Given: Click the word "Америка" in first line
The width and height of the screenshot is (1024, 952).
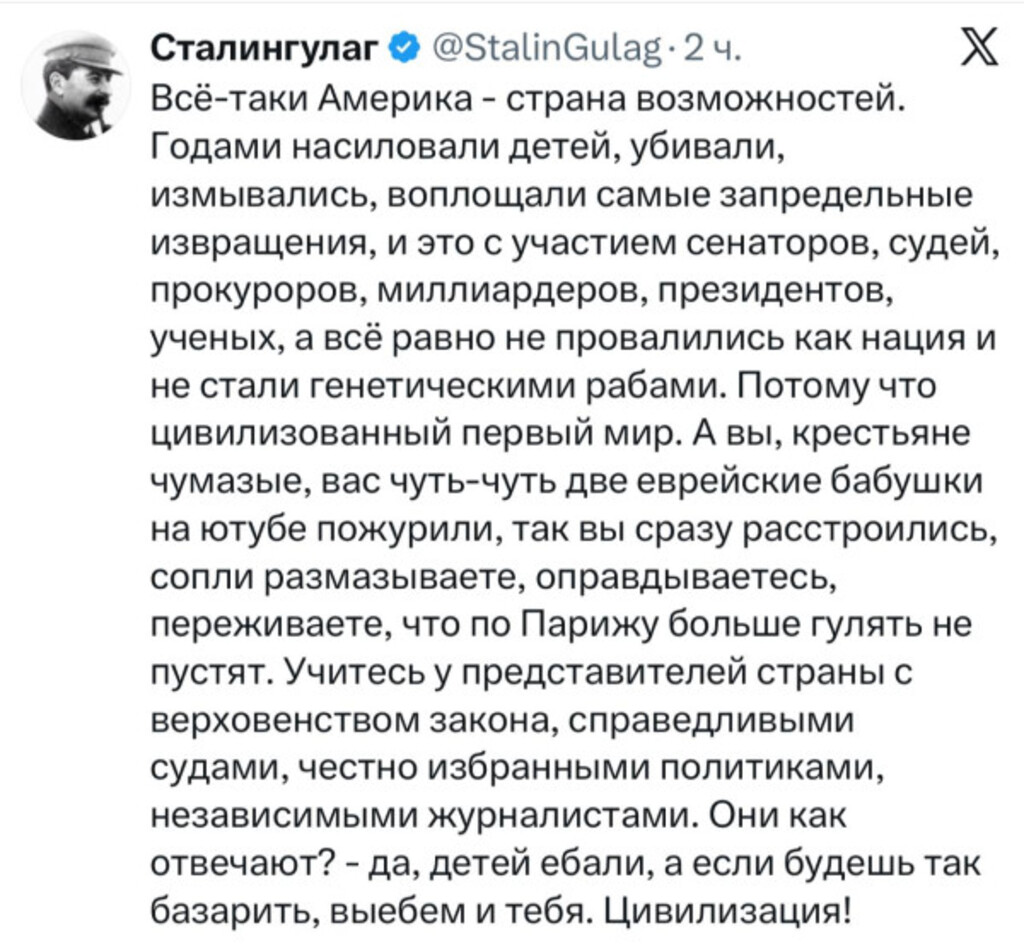Looking at the screenshot, I should [x=393, y=99].
